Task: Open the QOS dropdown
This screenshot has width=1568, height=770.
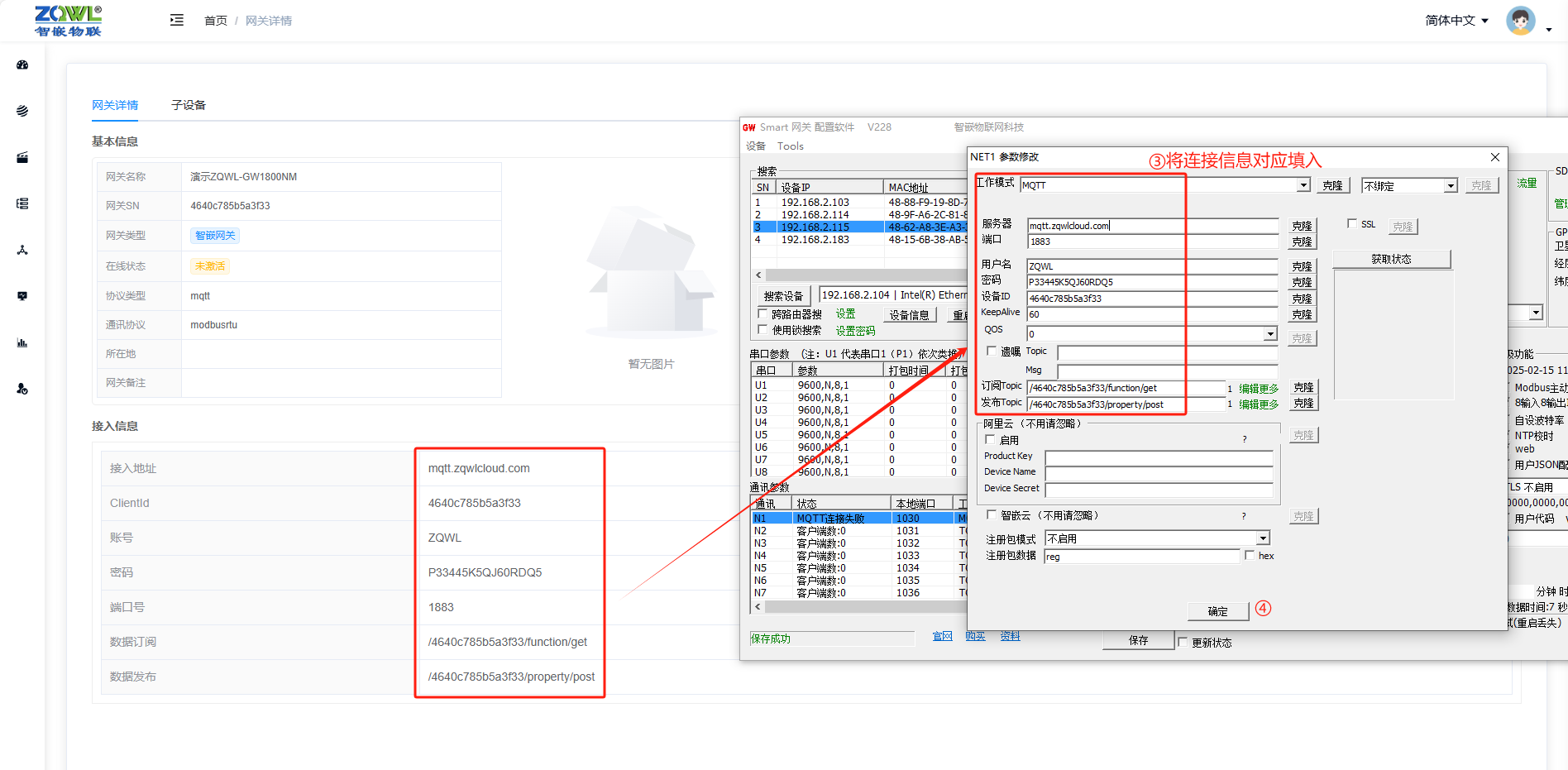Action: [1270, 334]
